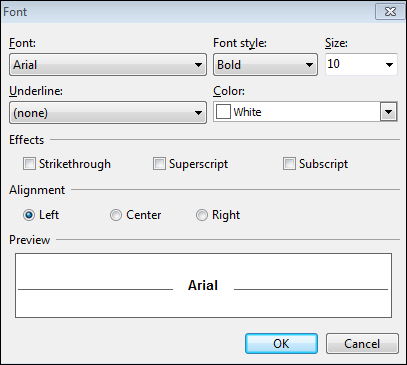Close the Font dialog with X
This screenshot has height=365, width=407.
(390, 12)
